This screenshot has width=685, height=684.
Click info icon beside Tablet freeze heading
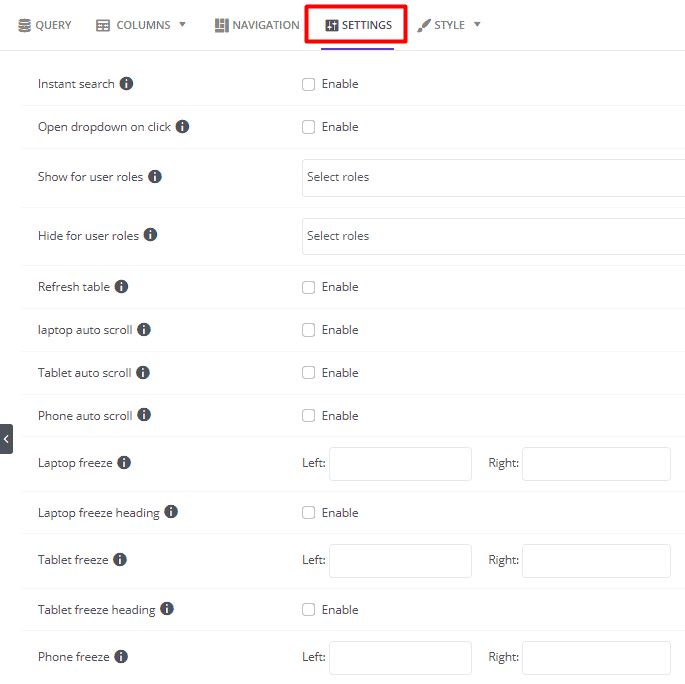(167, 608)
